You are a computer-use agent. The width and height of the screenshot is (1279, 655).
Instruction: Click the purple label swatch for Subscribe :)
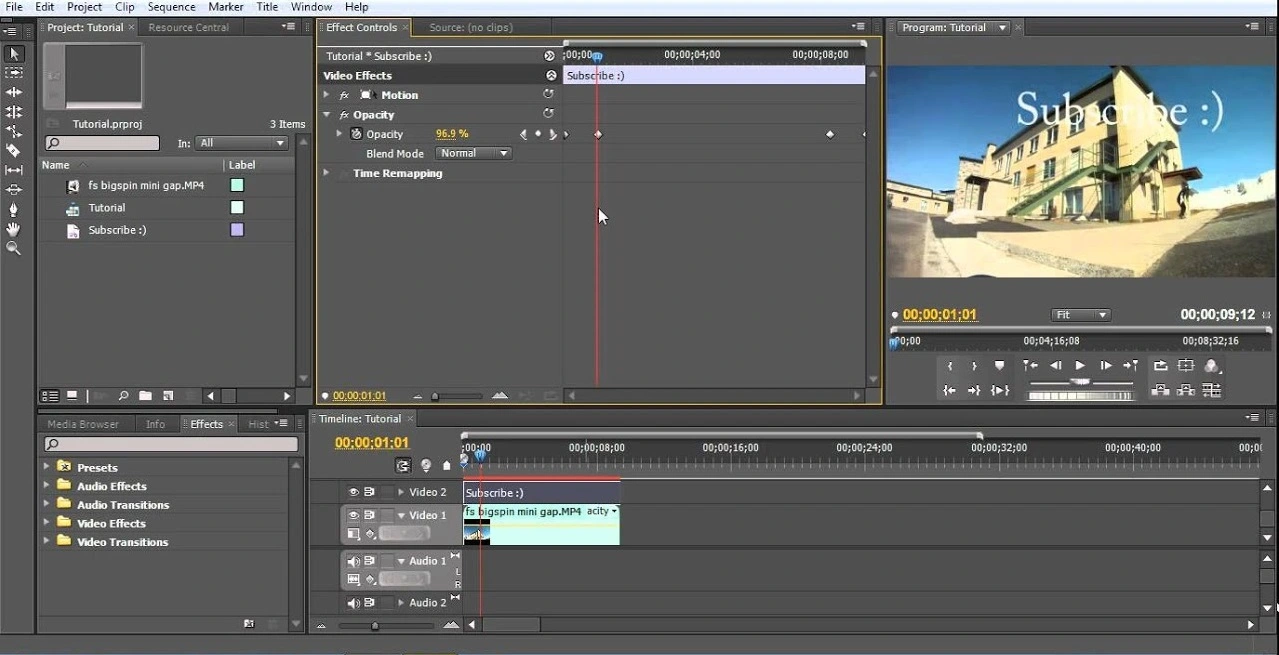pyautogui.click(x=237, y=230)
